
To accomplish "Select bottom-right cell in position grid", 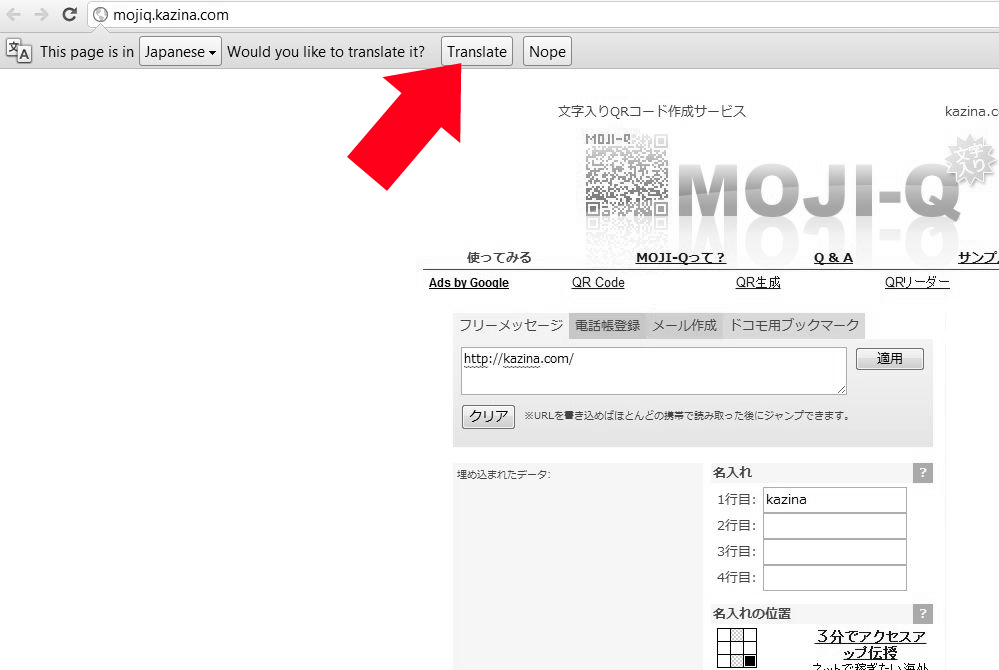I will coord(750,661).
